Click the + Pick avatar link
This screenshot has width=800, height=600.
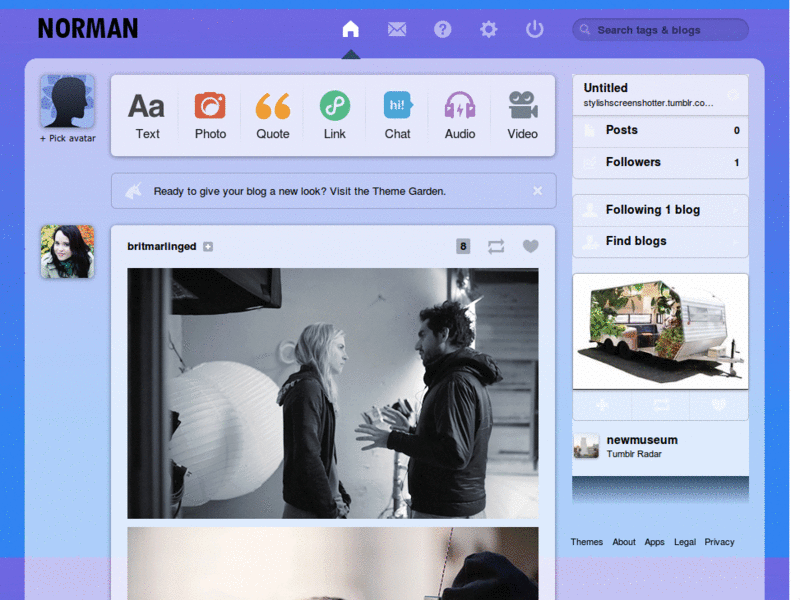click(67, 138)
